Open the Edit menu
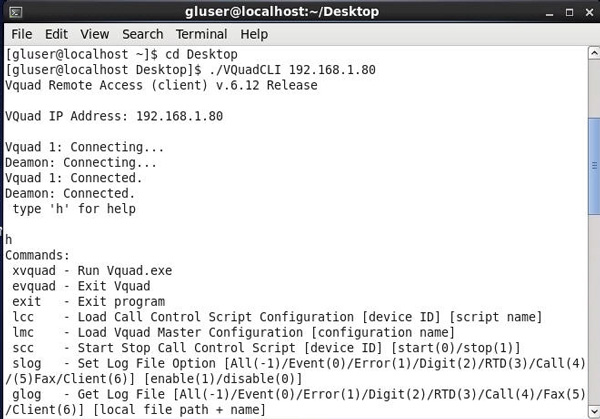 click(56, 34)
